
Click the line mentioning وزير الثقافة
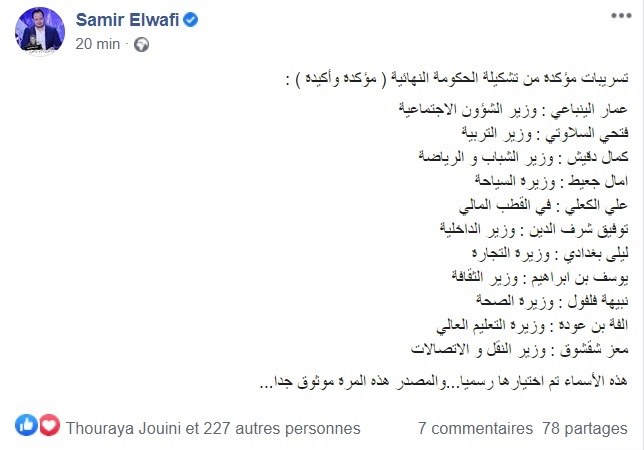[x=540, y=277]
